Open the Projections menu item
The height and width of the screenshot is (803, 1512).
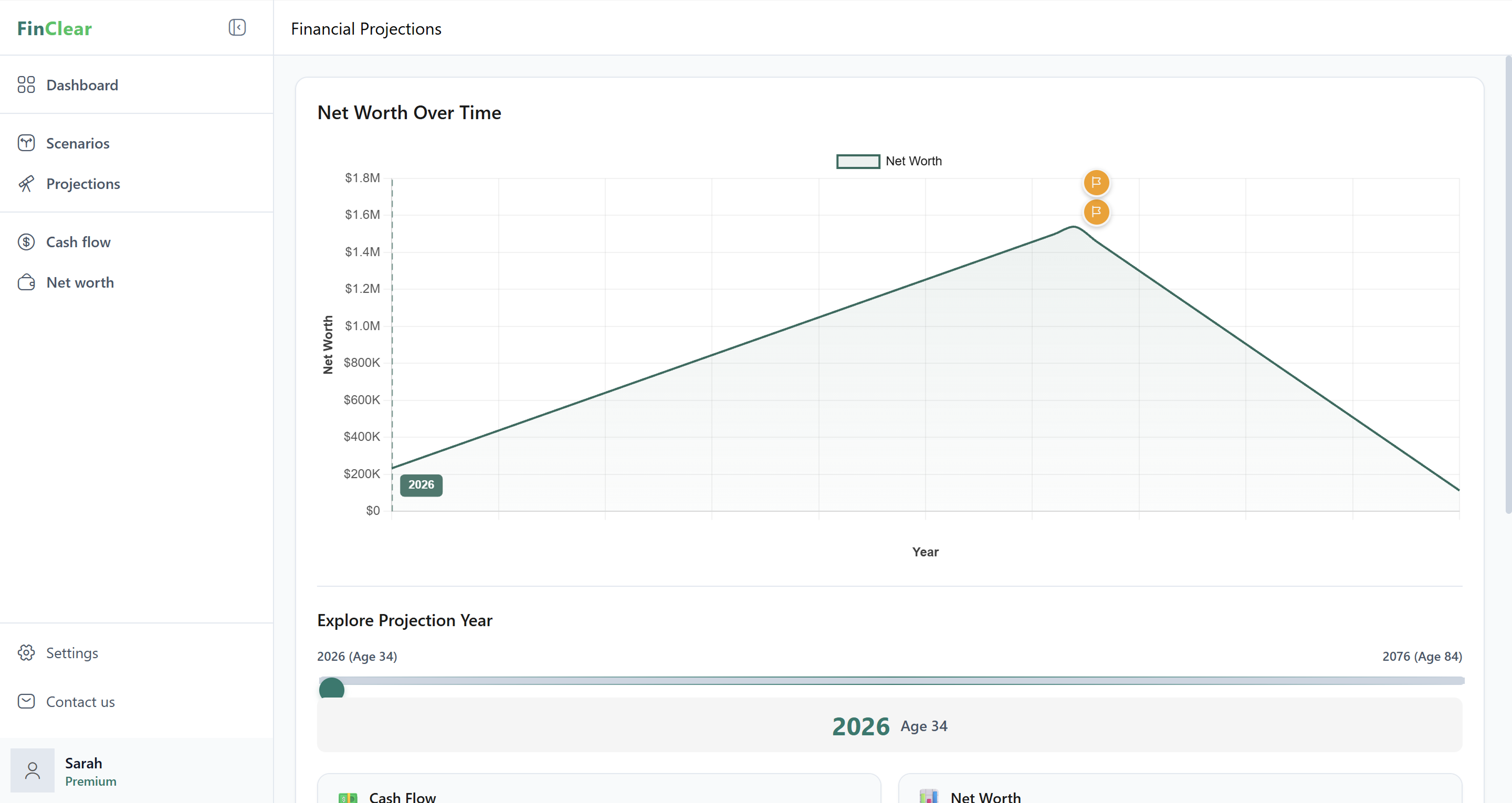tap(83, 184)
